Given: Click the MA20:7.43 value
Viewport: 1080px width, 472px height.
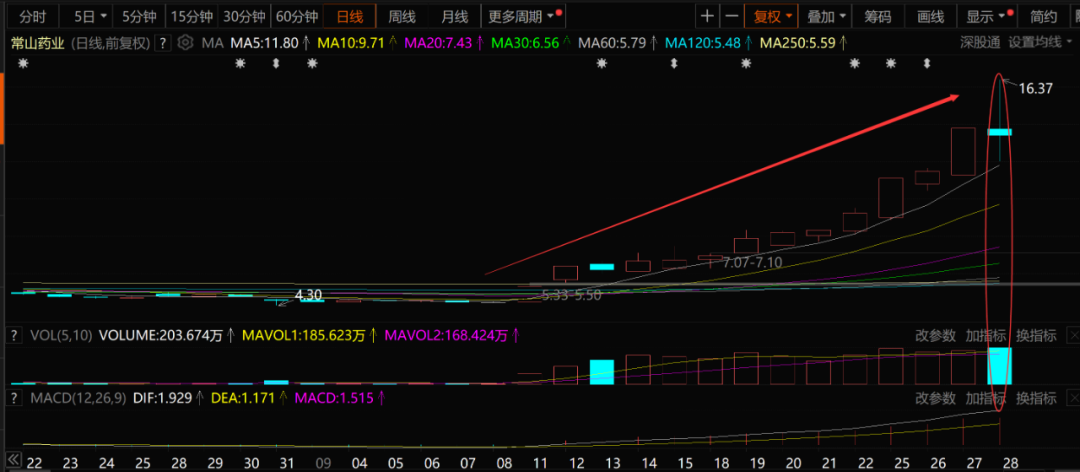Looking at the screenshot, I should click(x=438, y=43).
